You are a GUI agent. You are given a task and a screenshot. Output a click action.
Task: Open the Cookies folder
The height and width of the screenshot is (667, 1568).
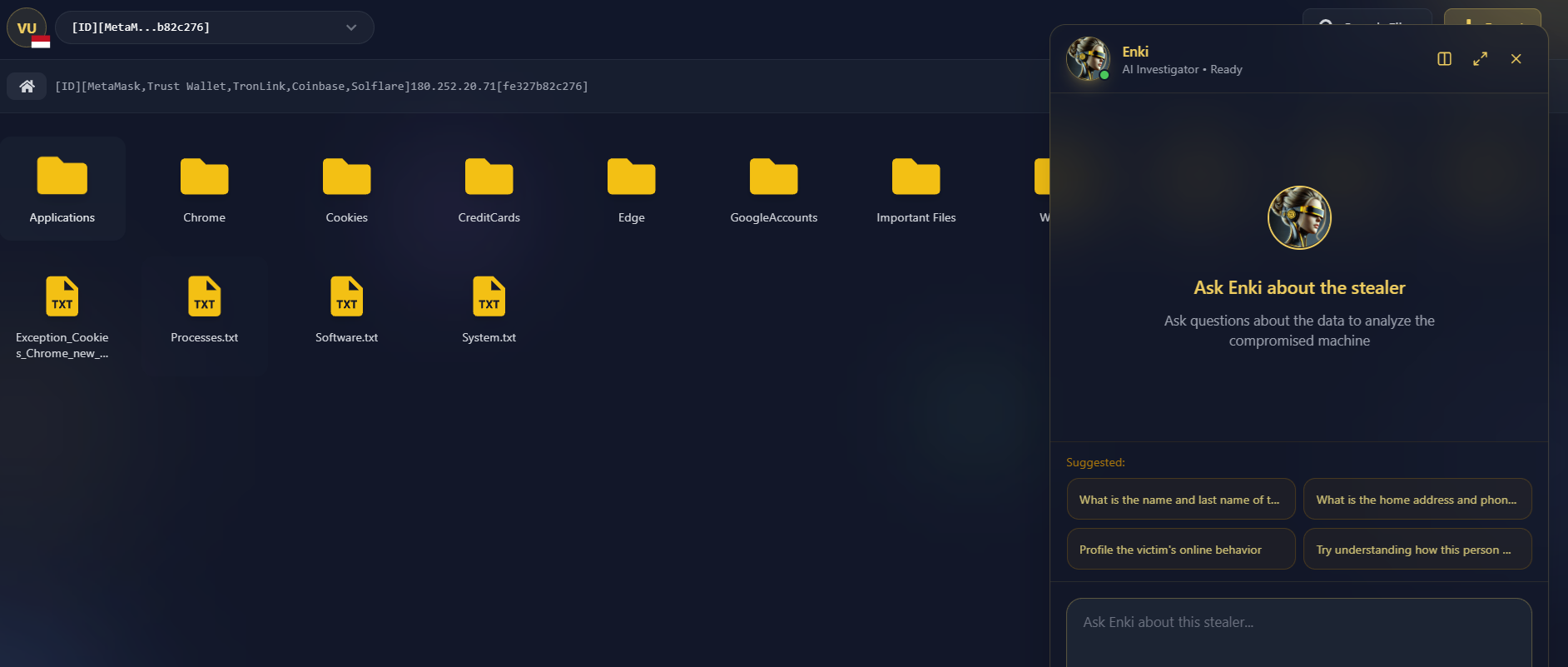[x=347, y=189]
